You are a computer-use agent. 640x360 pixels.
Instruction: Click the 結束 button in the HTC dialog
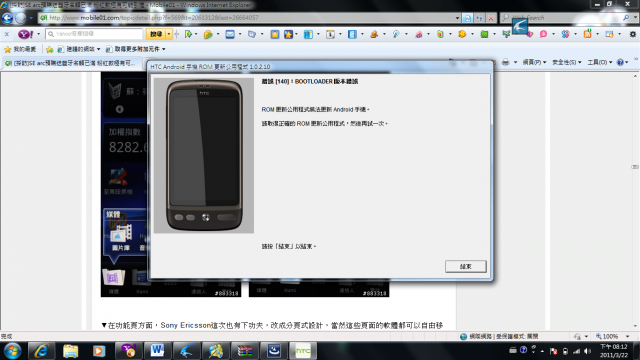click(465, 267)
